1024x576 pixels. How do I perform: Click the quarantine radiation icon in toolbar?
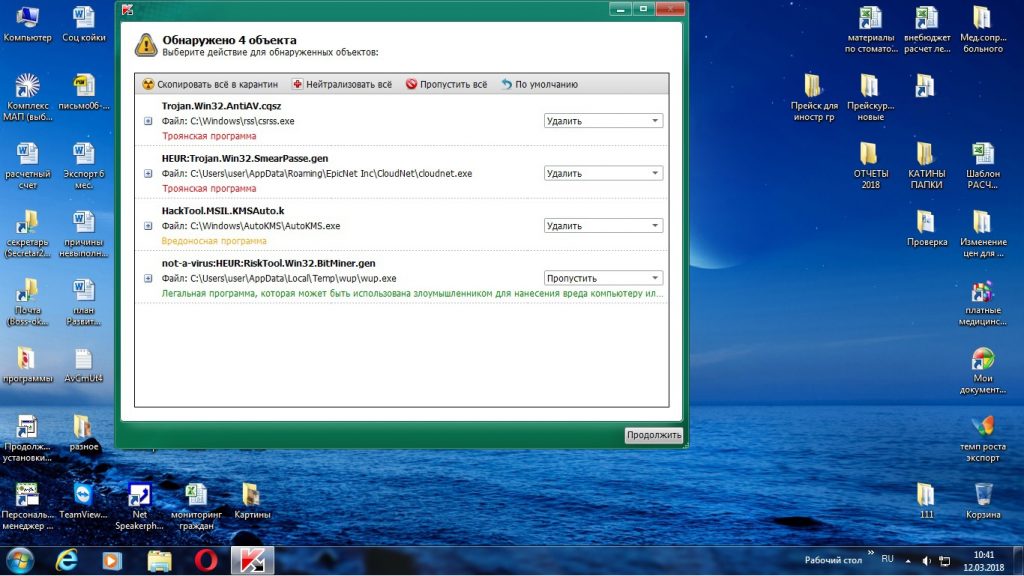(x=148, y=84)
